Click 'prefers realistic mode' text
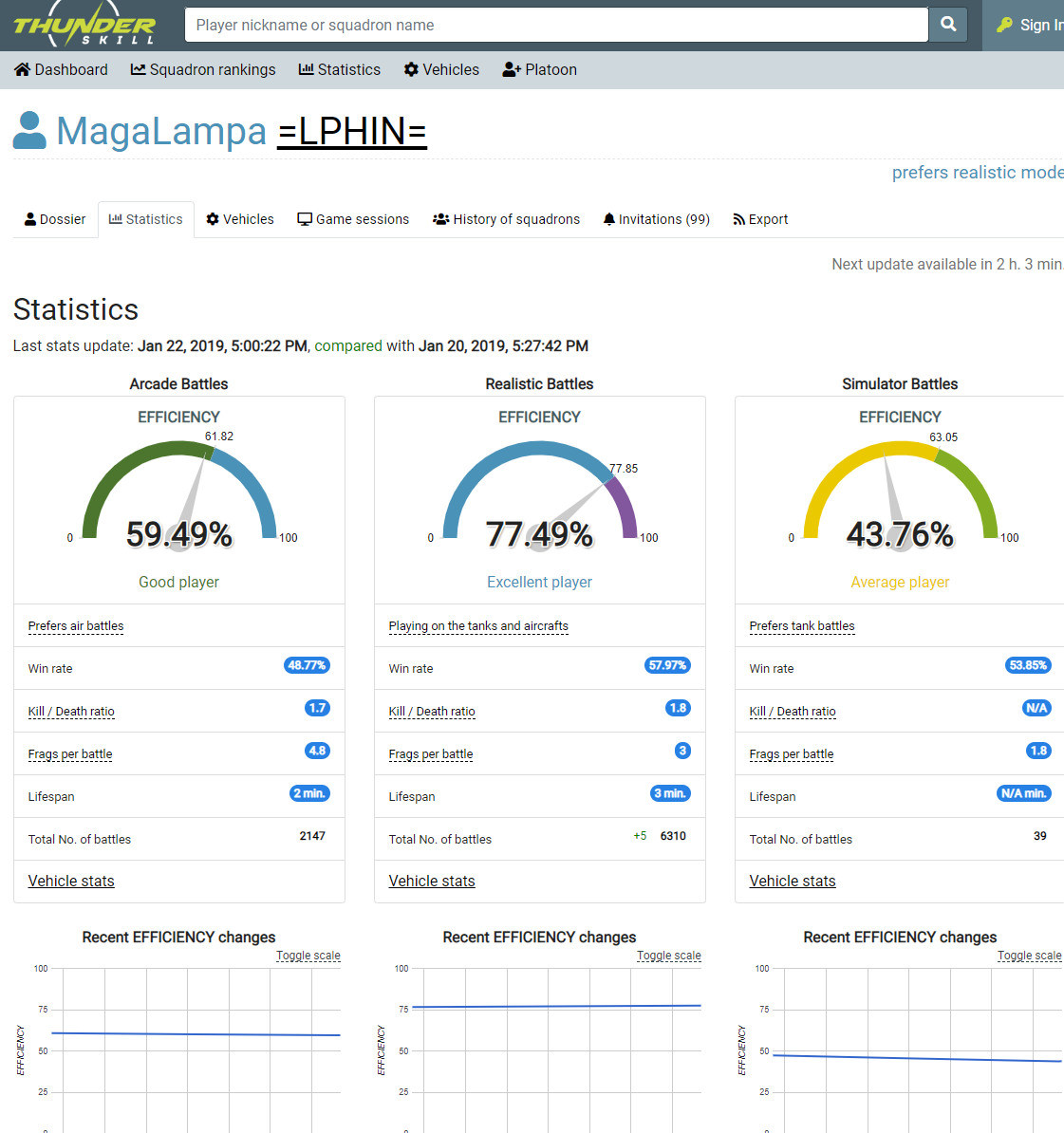 click(x=978, y=173)
